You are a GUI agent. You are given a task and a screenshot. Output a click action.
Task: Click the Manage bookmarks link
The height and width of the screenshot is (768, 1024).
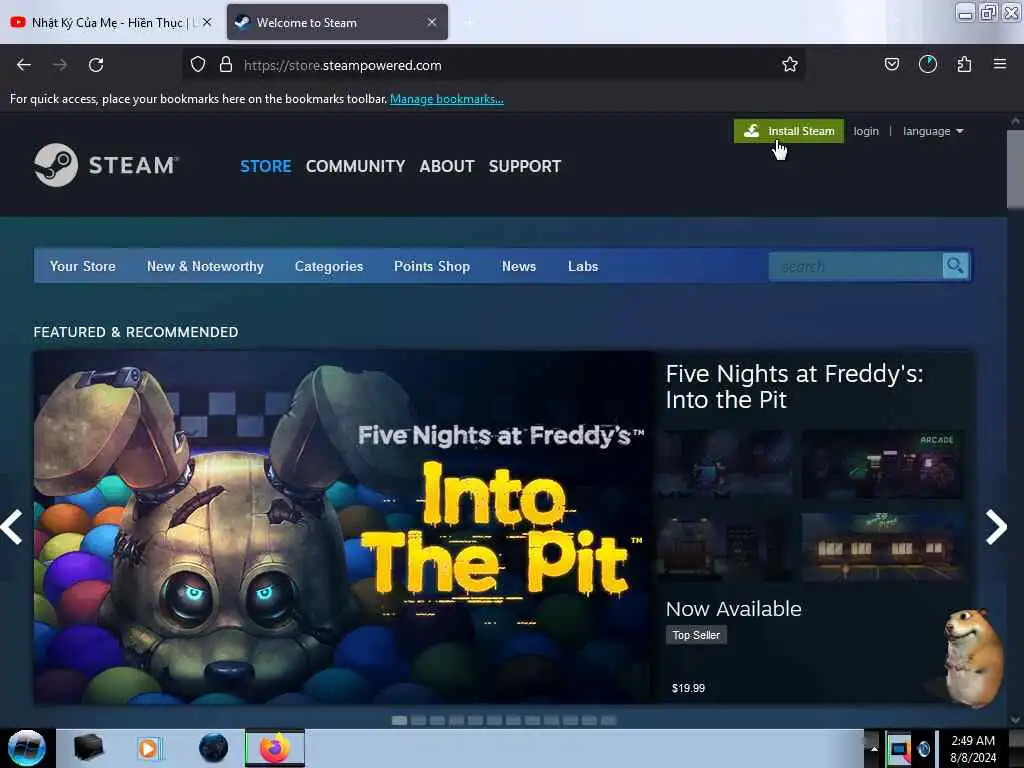coord(447,99)
